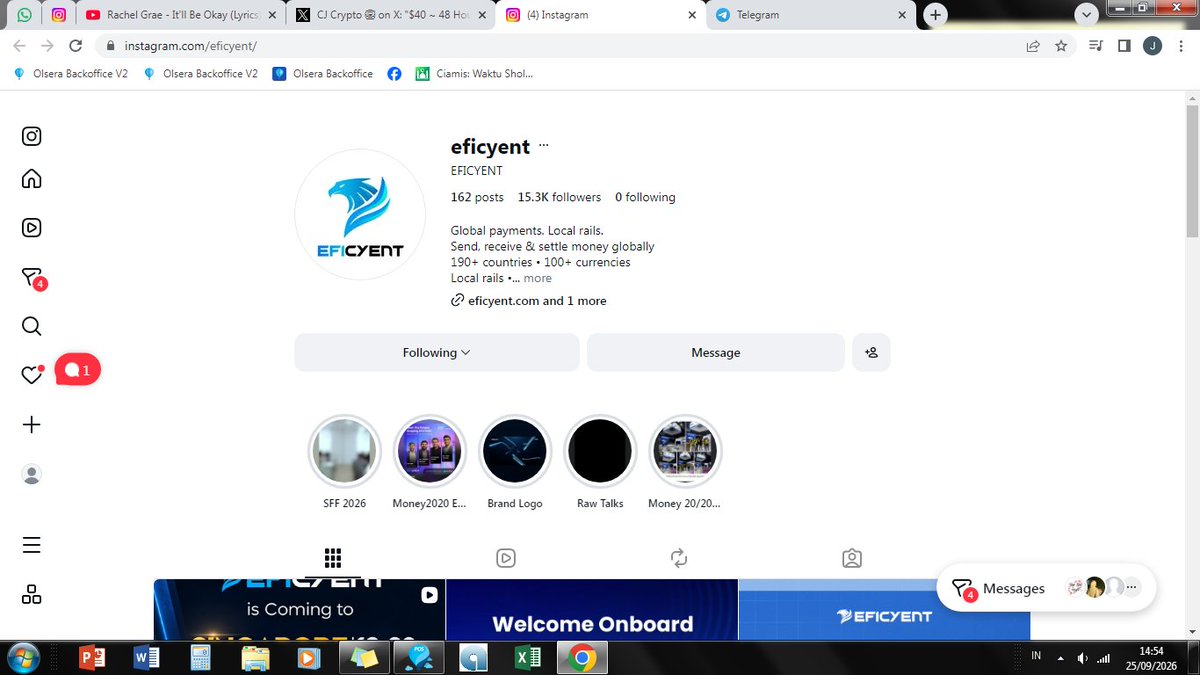Open the red notification bubble
The width and height of the screenshot is (1200, 675).
click(x=78, y=370)
